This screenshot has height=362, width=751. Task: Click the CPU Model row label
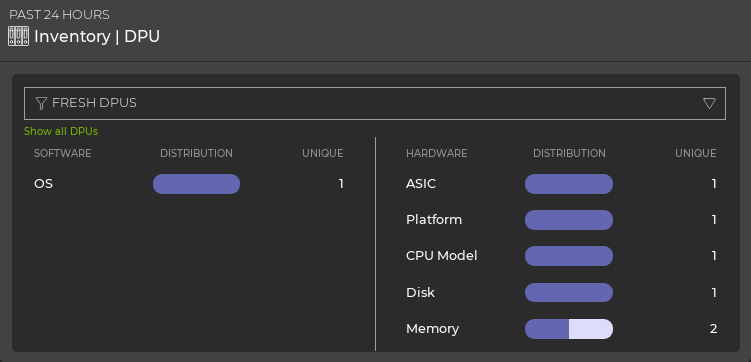click(442, 256)
